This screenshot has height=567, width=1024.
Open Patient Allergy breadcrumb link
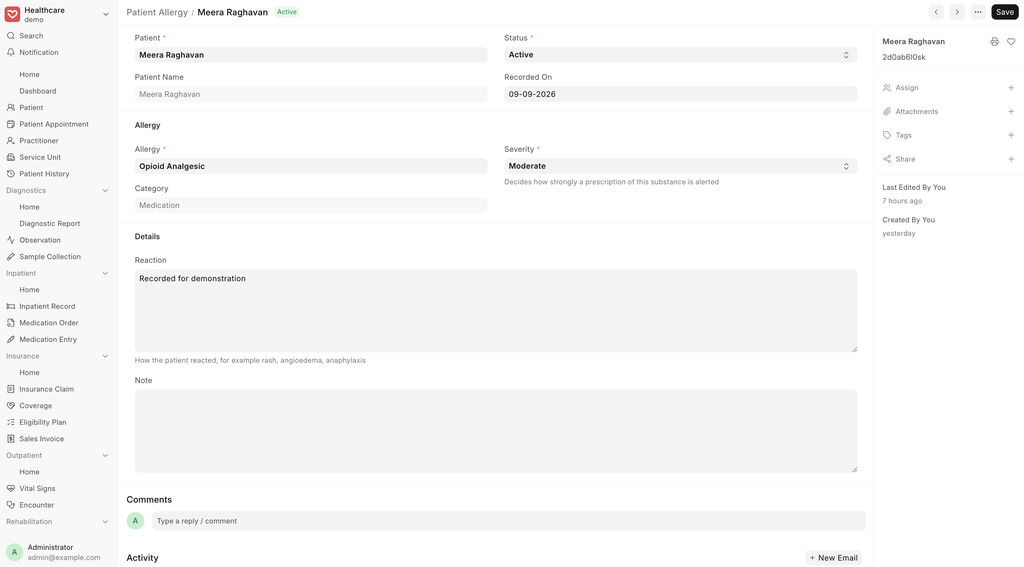[157, 12]
